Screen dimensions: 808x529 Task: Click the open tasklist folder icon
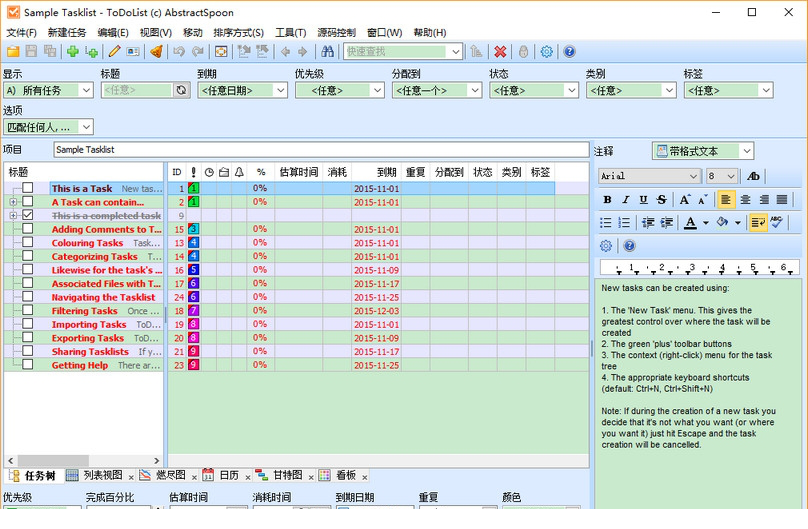(x=13, y=52)
